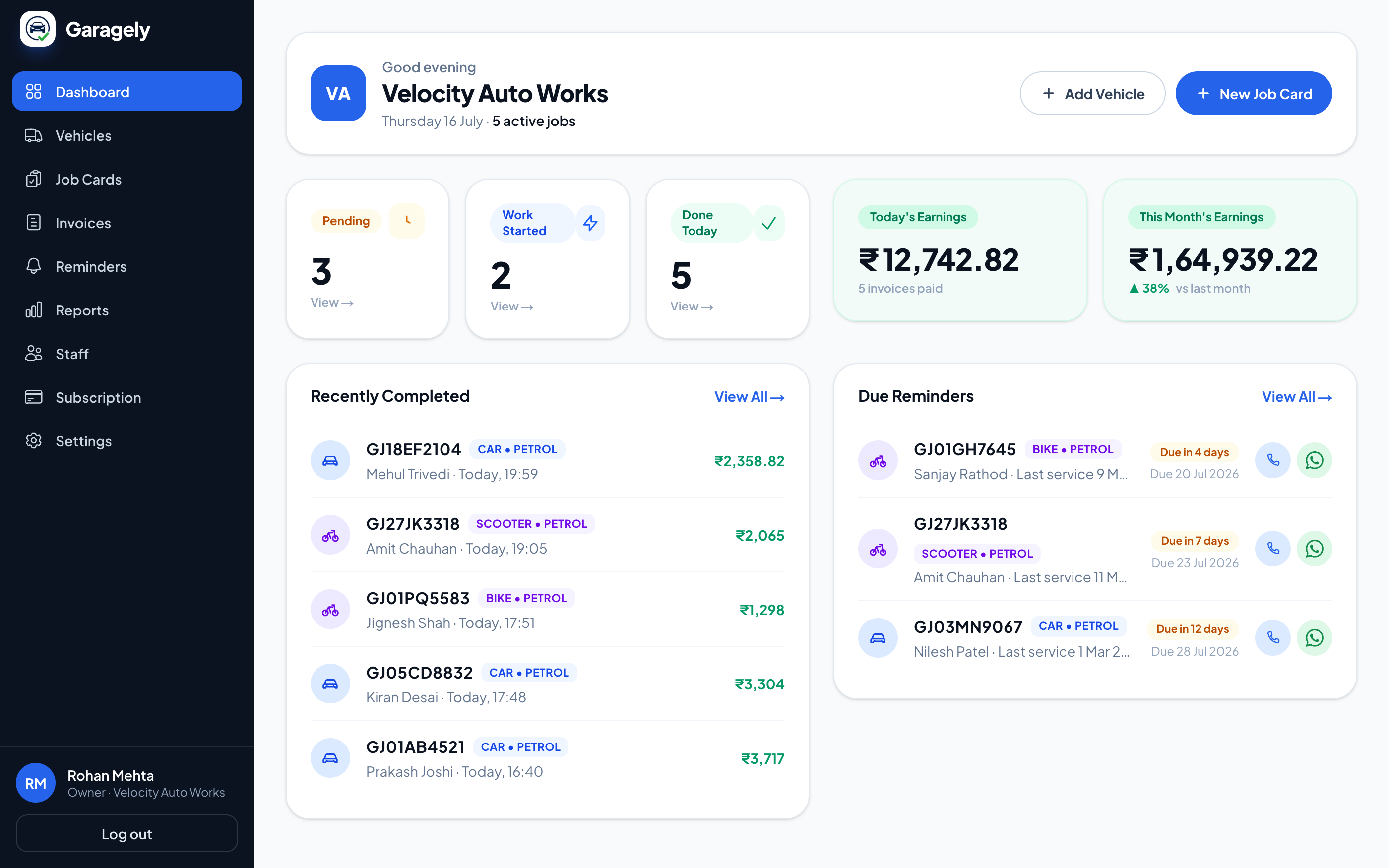Select GJ18EF2104 vehicle number
This screenshot has width=1389, height=868.
click(413, 449)
